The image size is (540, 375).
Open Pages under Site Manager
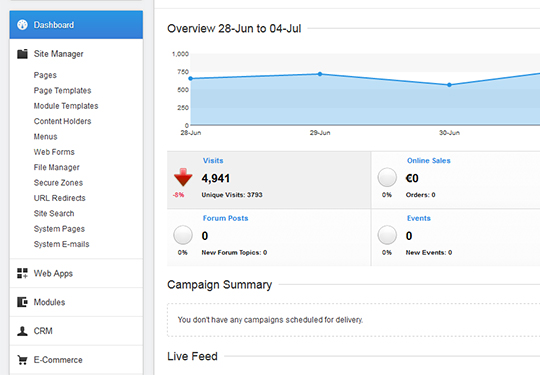click(x=45, y=75)
